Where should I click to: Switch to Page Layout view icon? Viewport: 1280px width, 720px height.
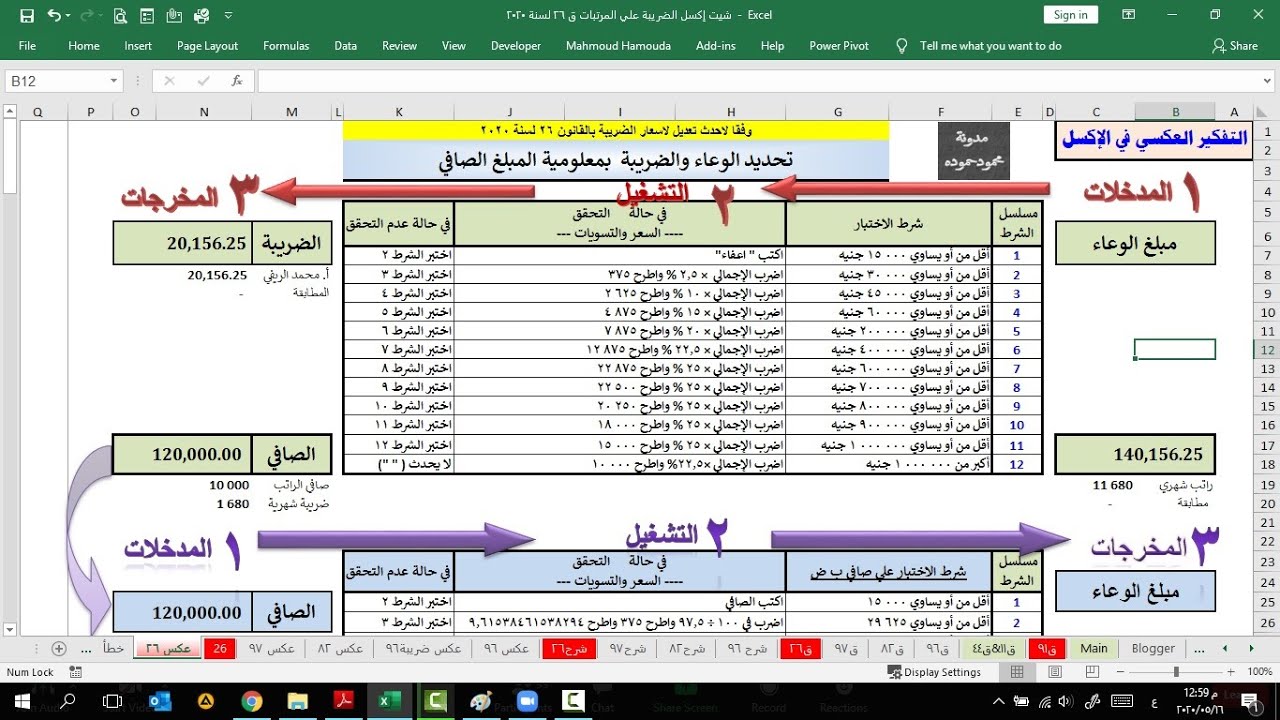click(1054, 672)
